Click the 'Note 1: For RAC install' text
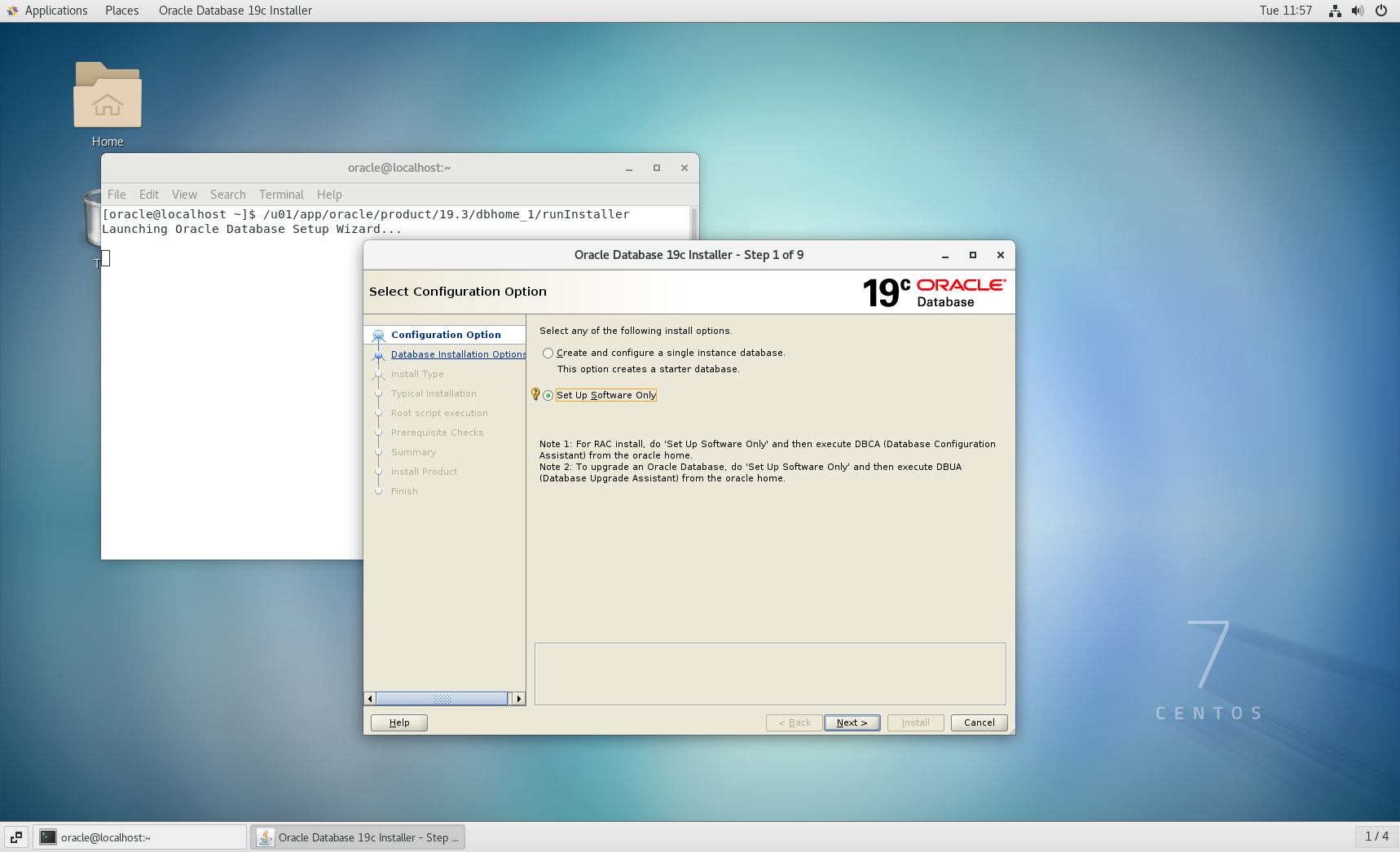 pos(768,450)
